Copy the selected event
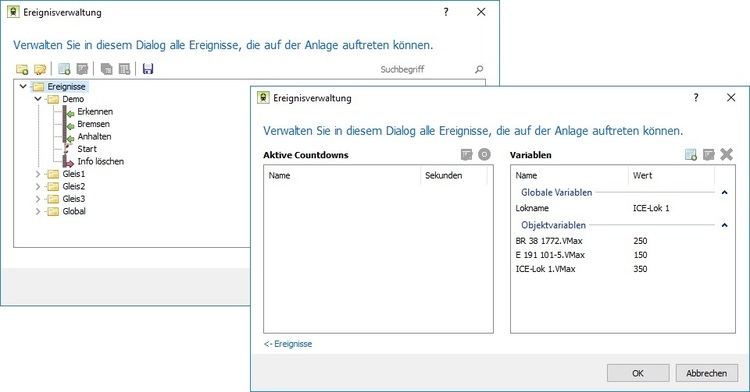 pyautogui.click(x=106, y=69)
